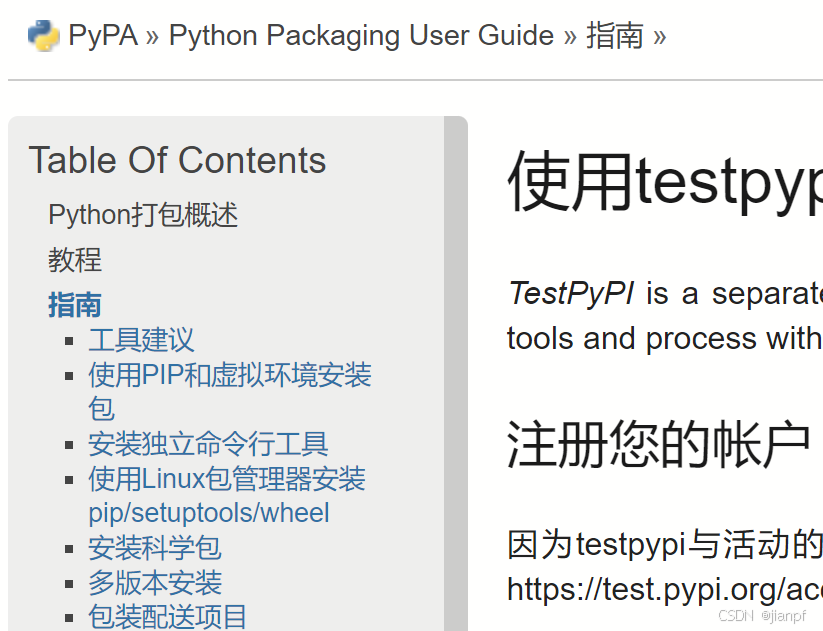Open Python Packaging User Guide breadcrumb
Screen dimensions: 823x631
click(361, 36)
